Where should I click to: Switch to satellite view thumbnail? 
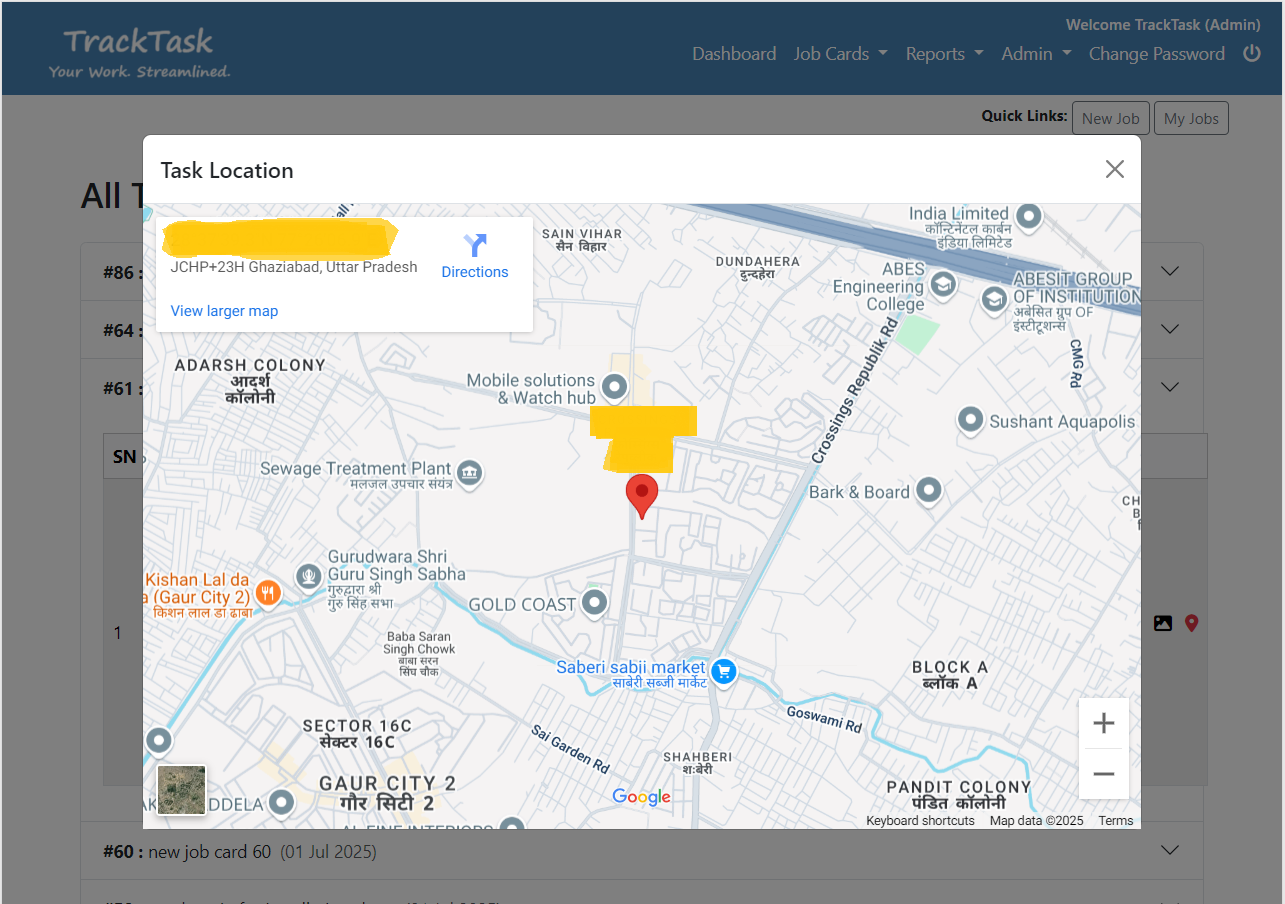tap(182, 790)
